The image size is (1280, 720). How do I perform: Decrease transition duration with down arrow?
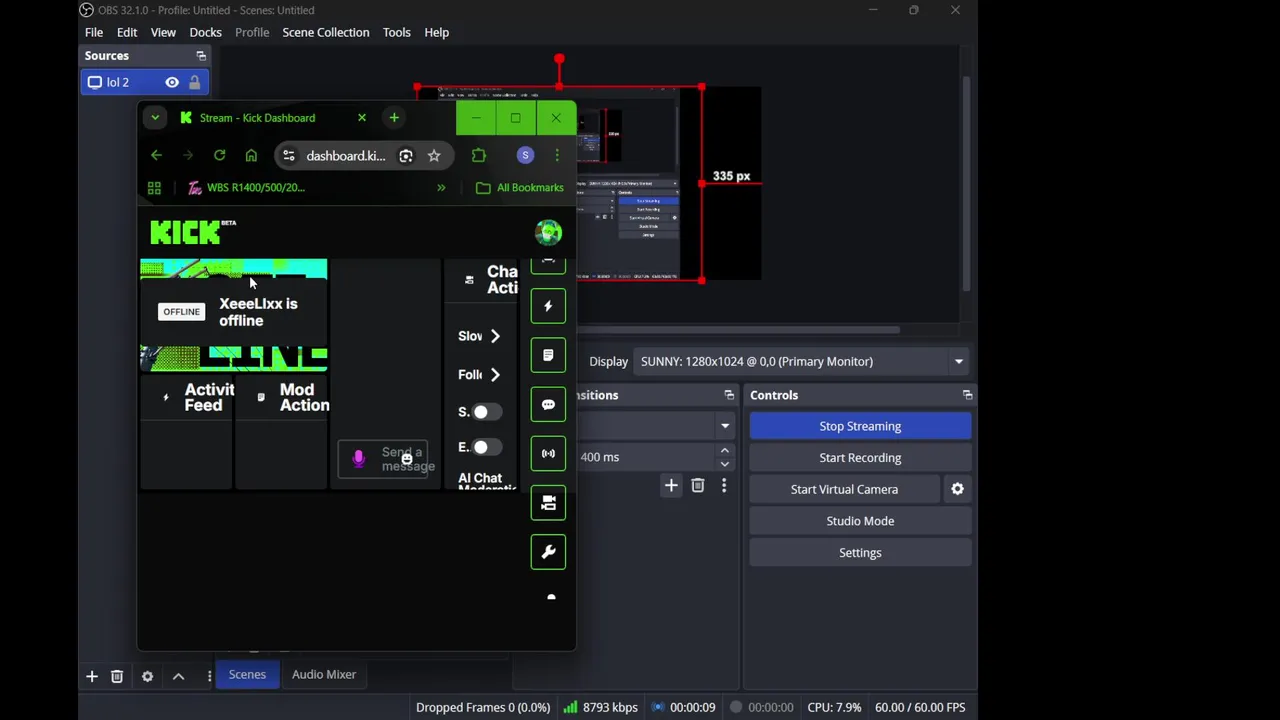[725, 464]
